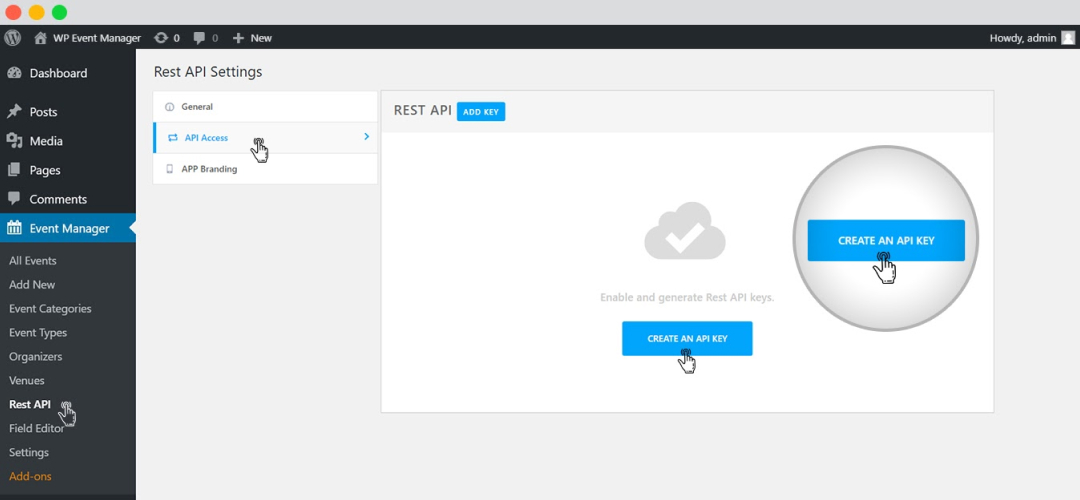Click the admin avatar next to Howdy
This screenshot has width=1080, height=500.
click(x=1068, y=38)
